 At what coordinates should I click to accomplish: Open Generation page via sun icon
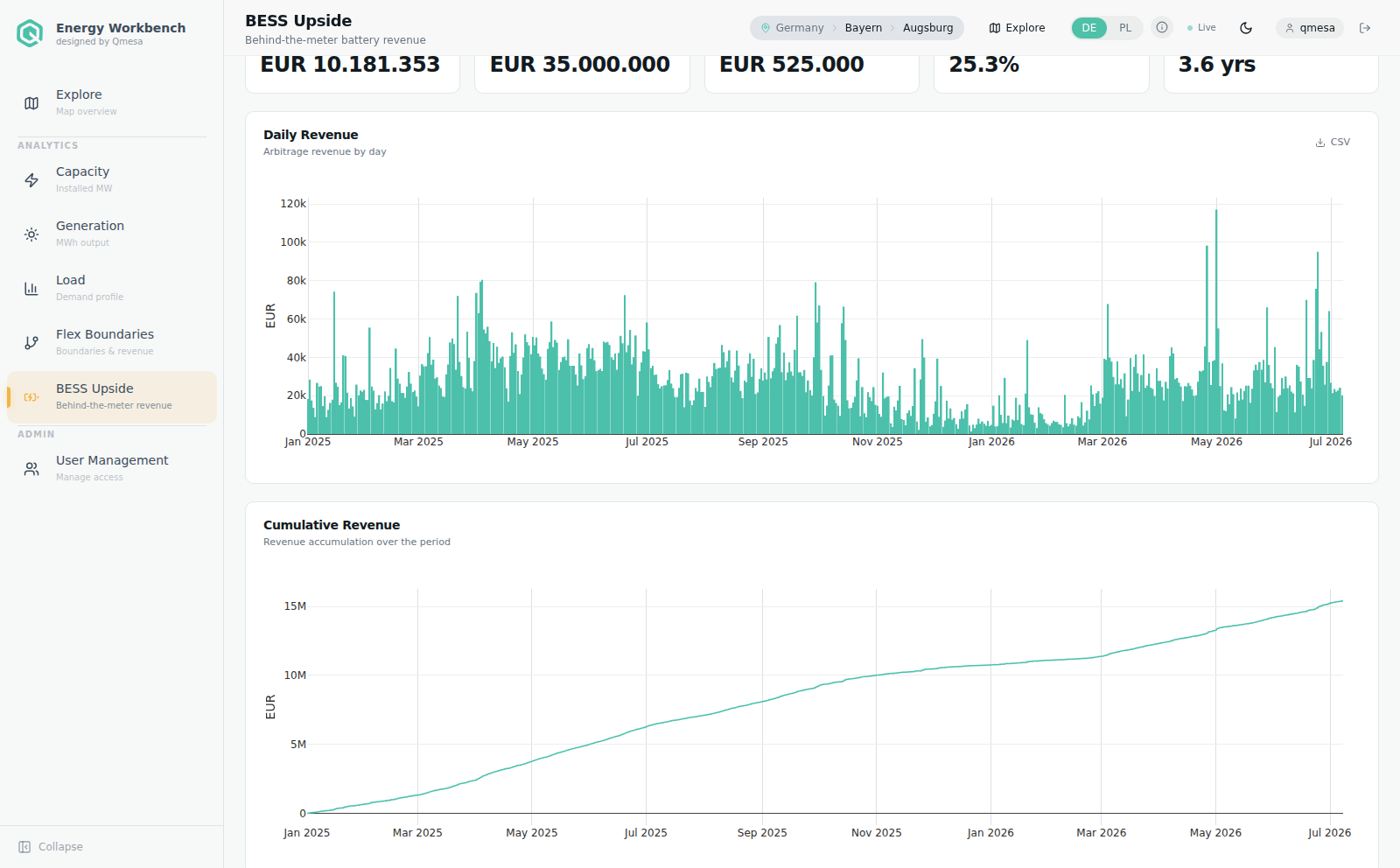31,234
